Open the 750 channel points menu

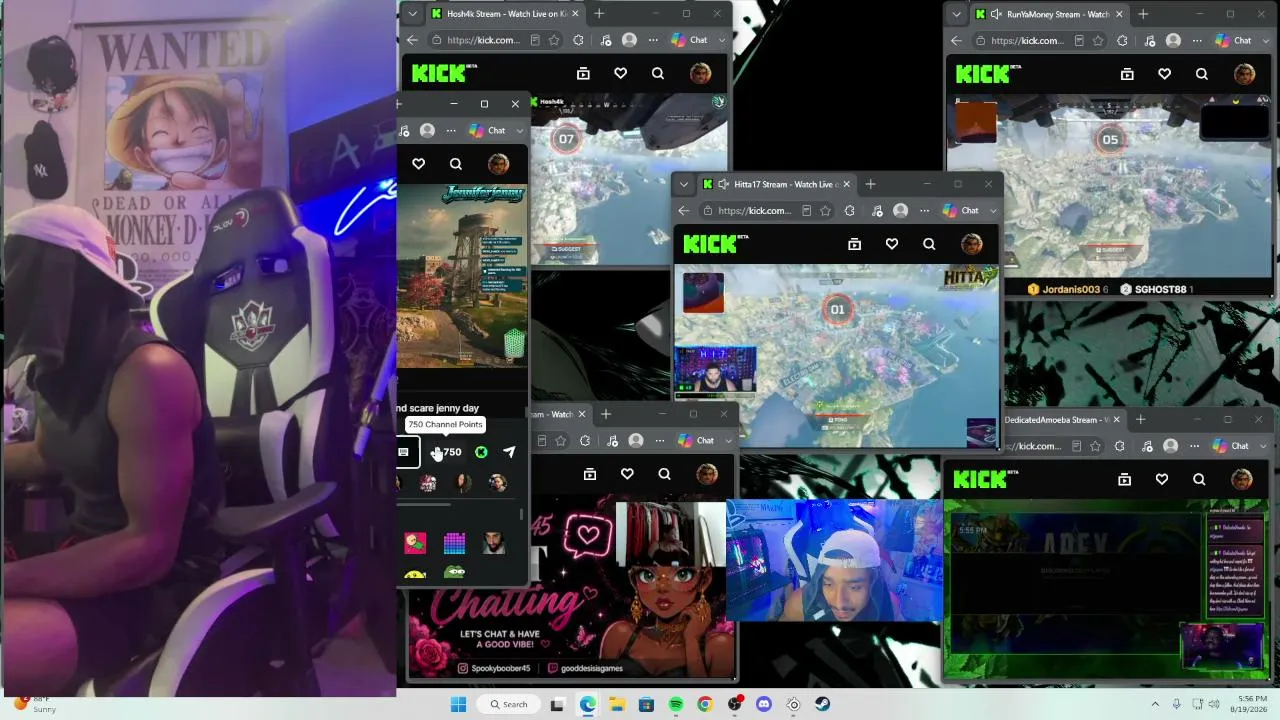pos(446,452)
